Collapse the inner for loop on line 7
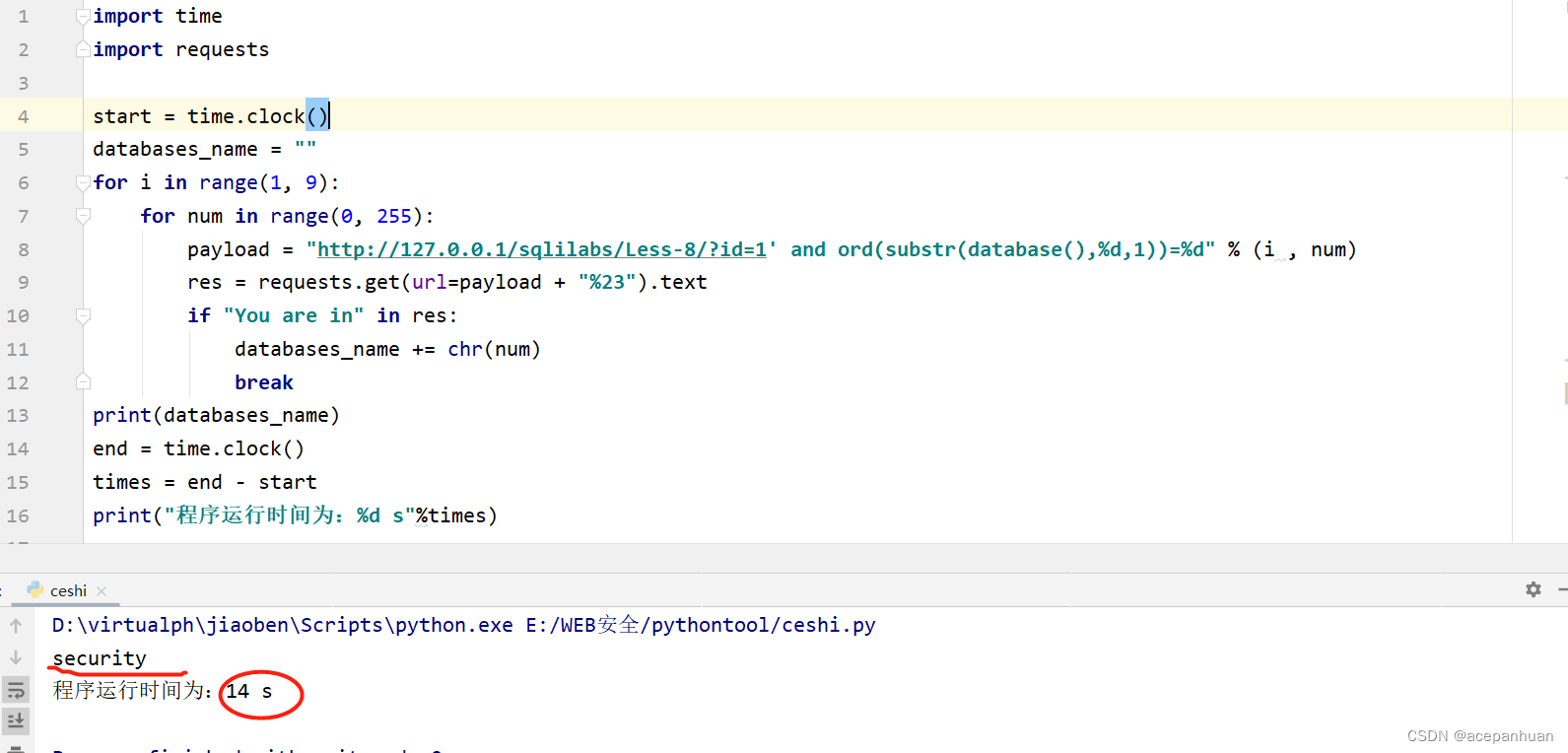This screenshot has width=1568, height=753. [x=83, y=216]
